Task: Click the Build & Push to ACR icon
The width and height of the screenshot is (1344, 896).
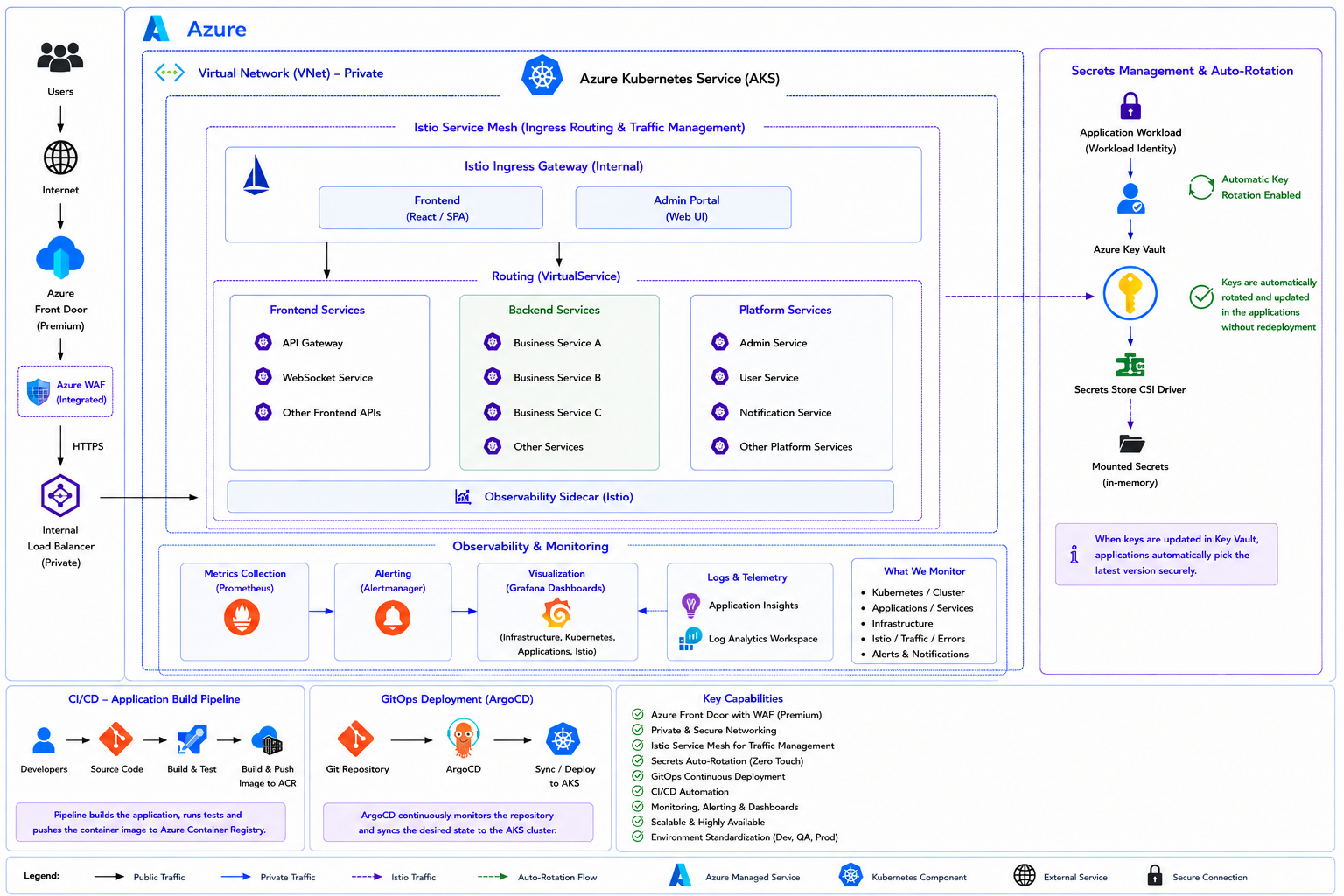Action: [267, 740]
